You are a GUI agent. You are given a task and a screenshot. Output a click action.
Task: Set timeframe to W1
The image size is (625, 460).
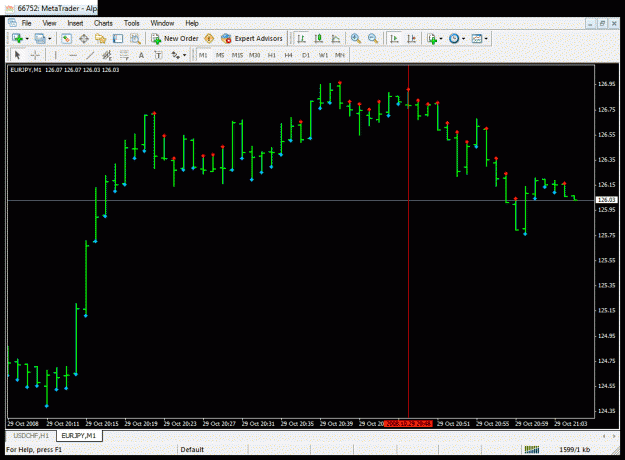pyautogui.click(x=323, y=55)
